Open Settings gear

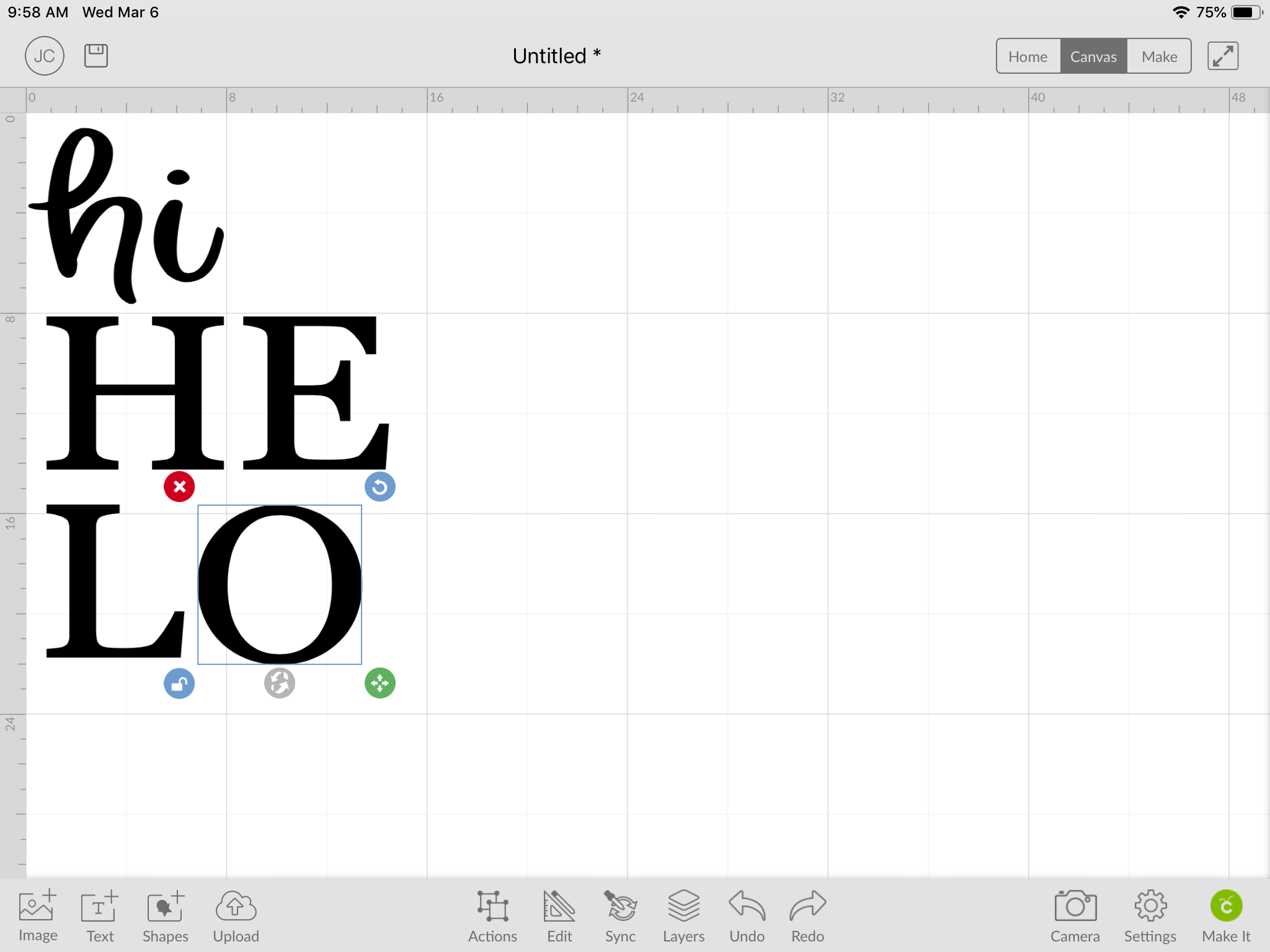[1150, 916]
